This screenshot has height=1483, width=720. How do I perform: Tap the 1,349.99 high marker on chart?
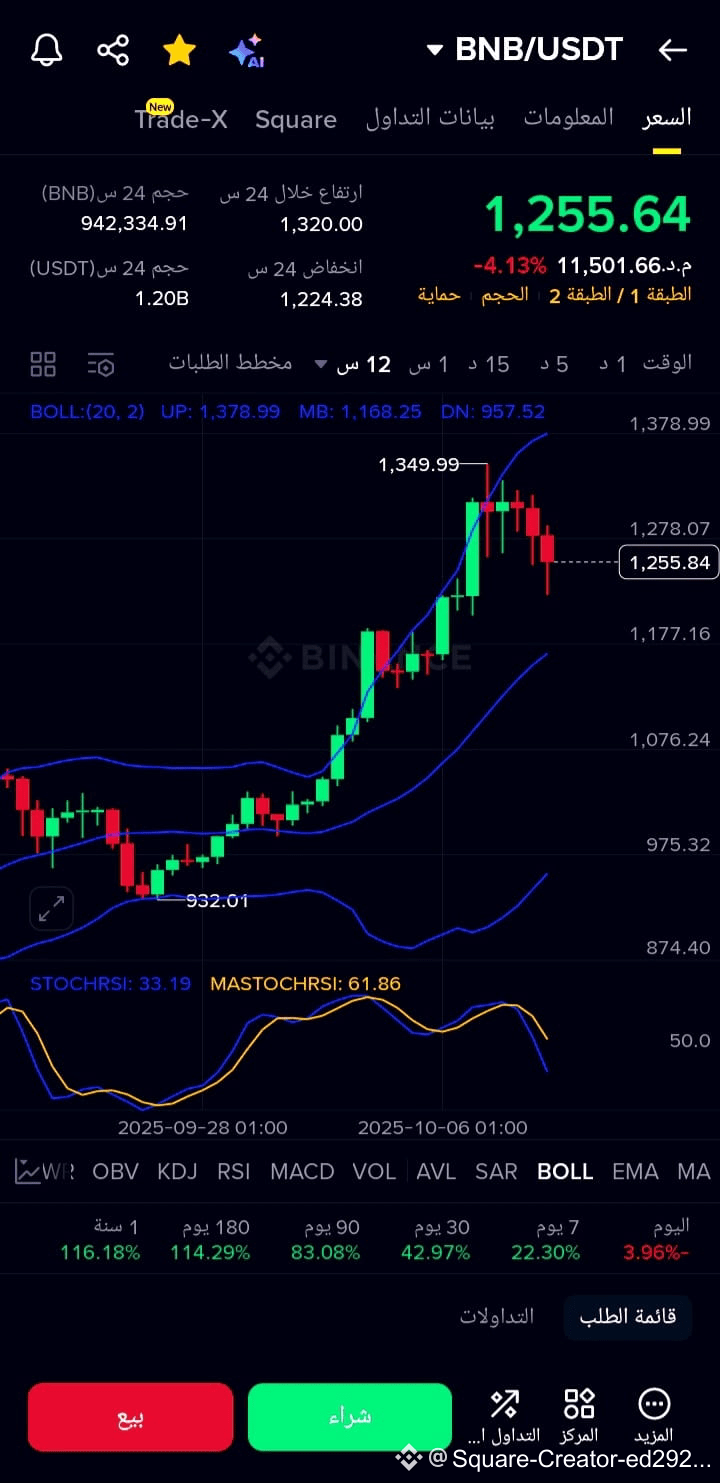coord(418,464)
